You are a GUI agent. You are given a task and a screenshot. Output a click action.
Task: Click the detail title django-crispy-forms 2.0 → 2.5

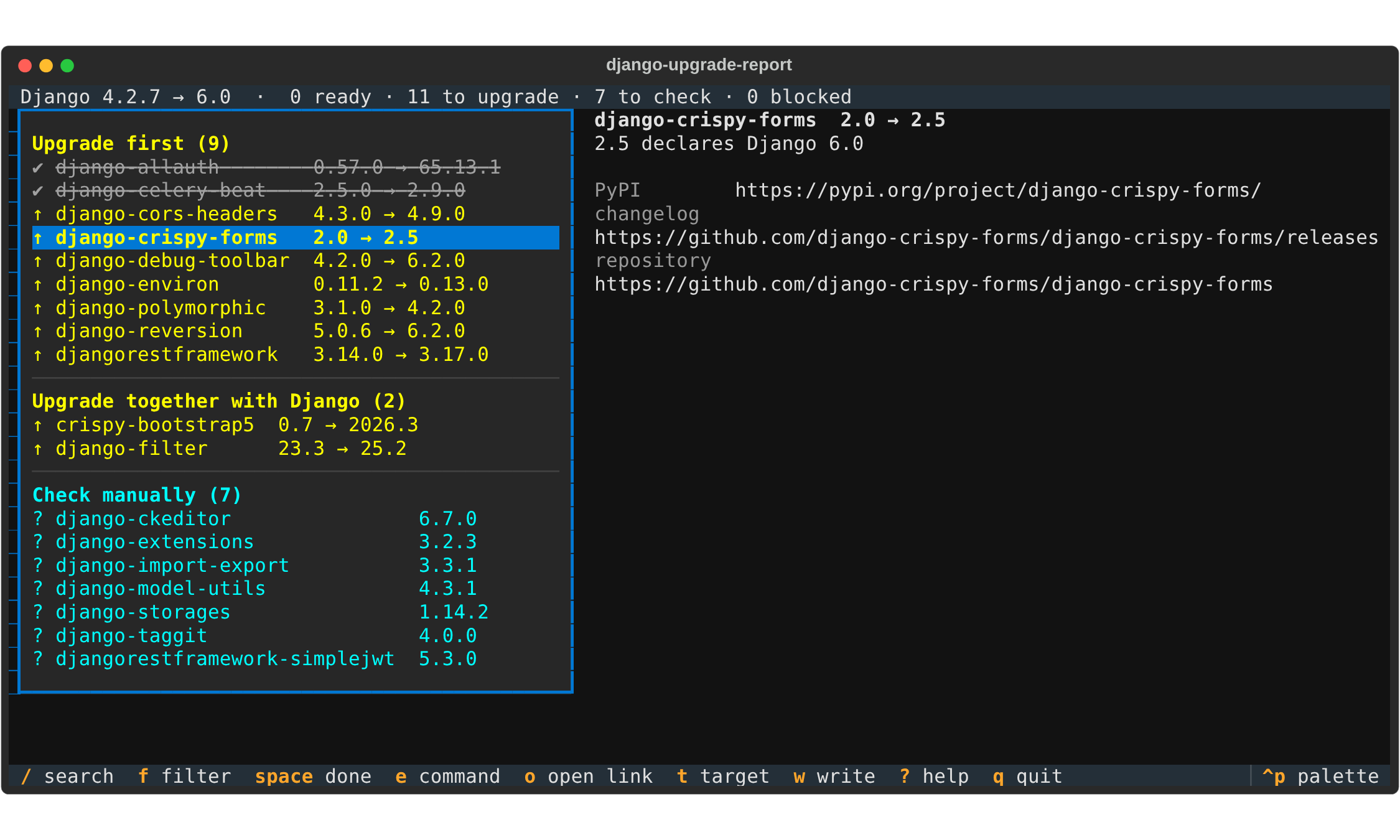[x=770, y=120]
